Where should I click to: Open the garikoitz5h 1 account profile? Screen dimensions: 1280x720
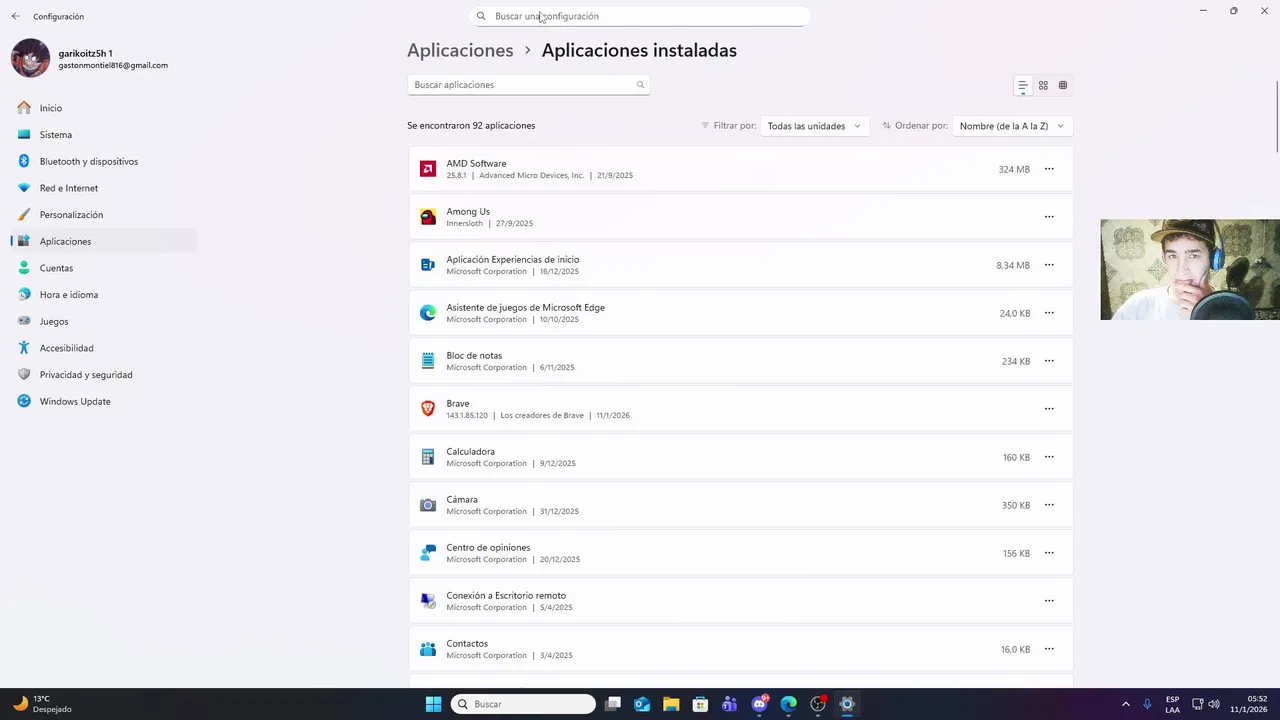[x=90, y=58]
